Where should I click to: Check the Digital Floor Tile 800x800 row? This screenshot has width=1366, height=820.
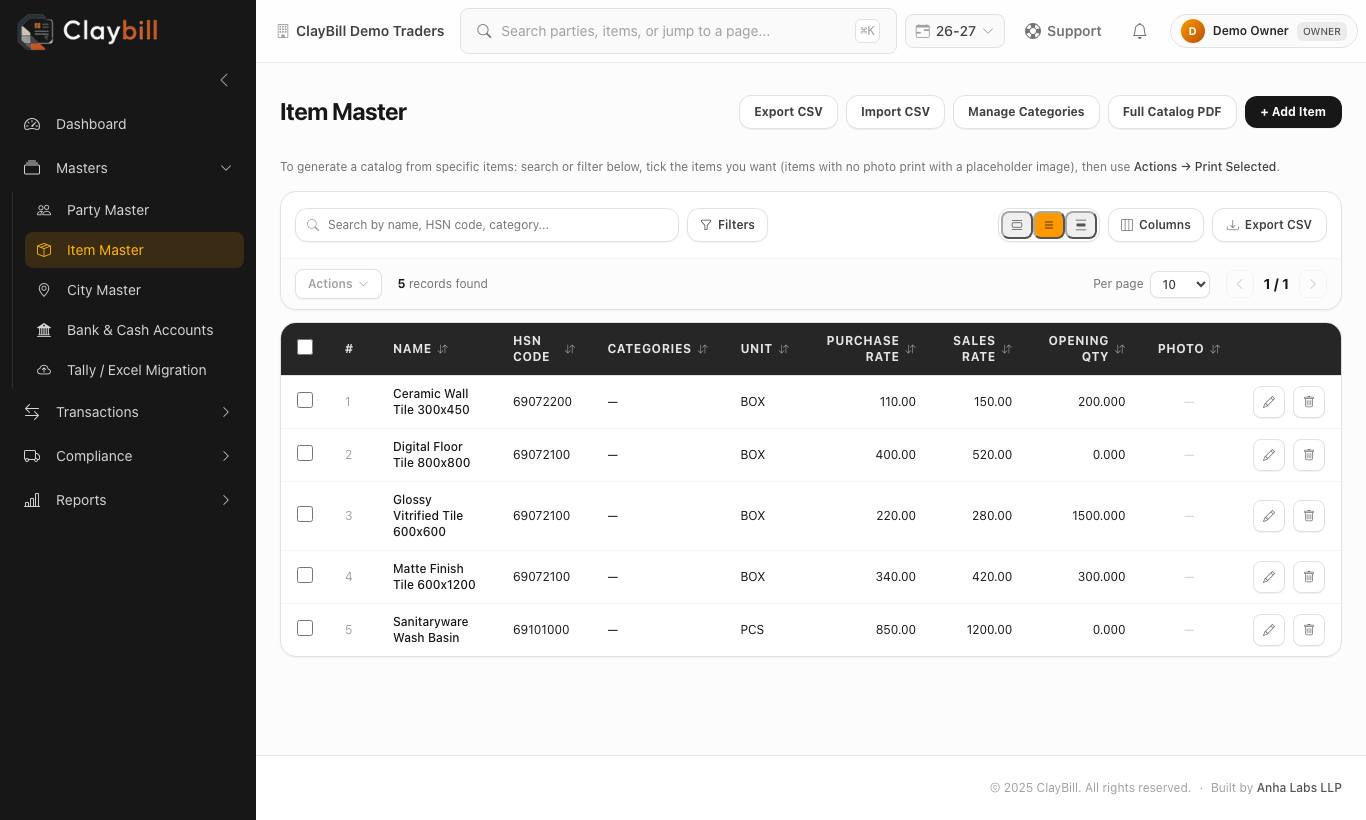[305, 453]
